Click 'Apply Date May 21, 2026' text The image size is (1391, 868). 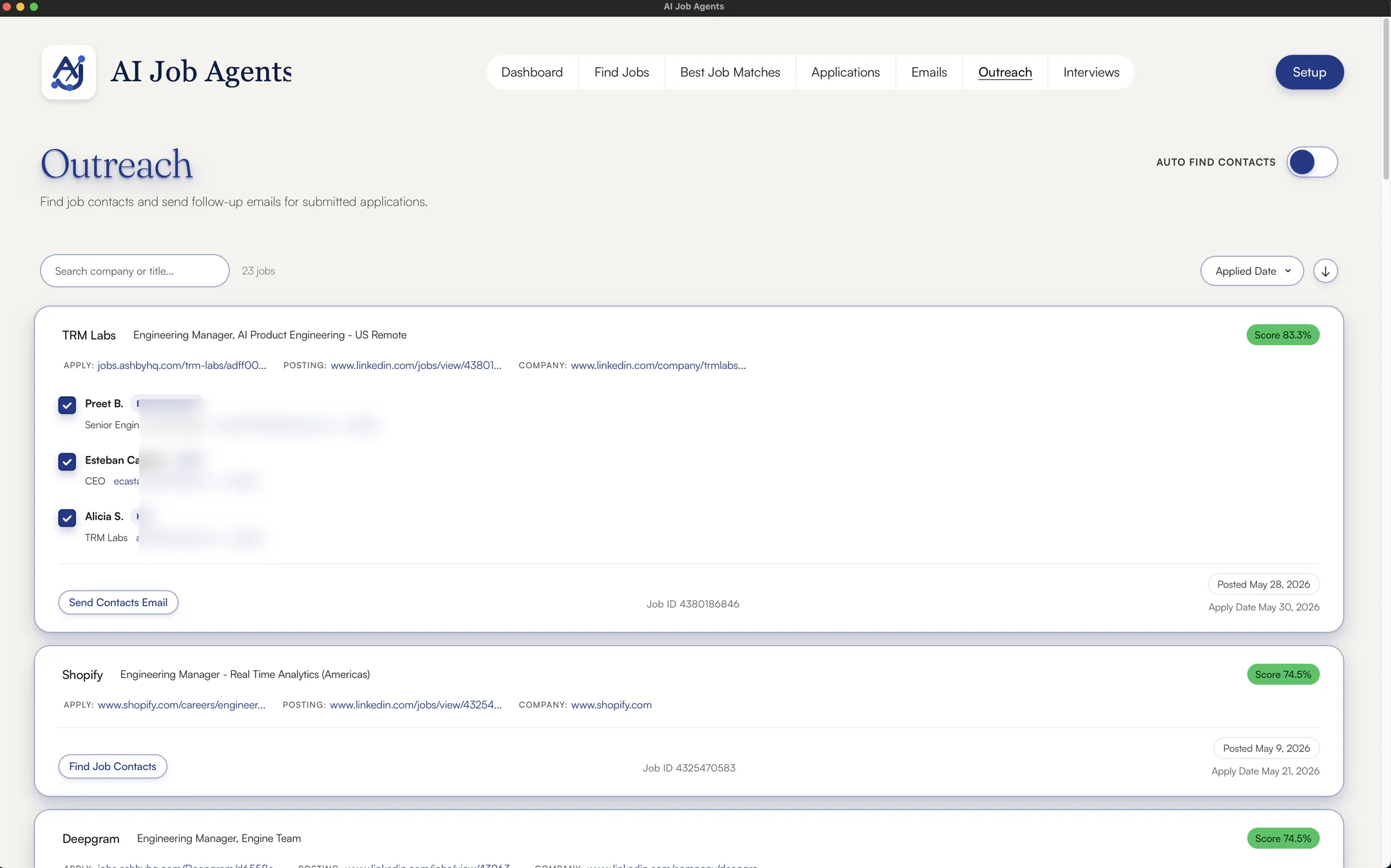1265,771
